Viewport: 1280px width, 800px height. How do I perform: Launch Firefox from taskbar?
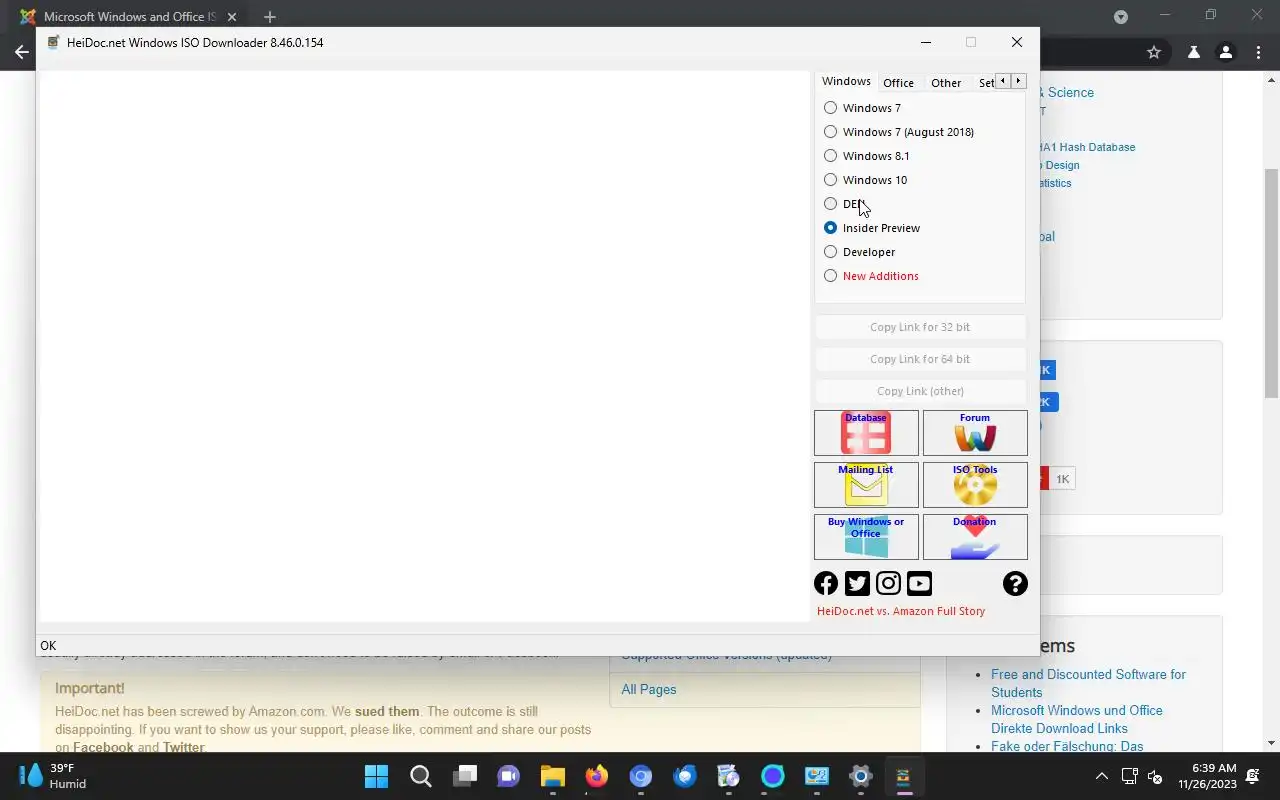click(x=597, y=776)
